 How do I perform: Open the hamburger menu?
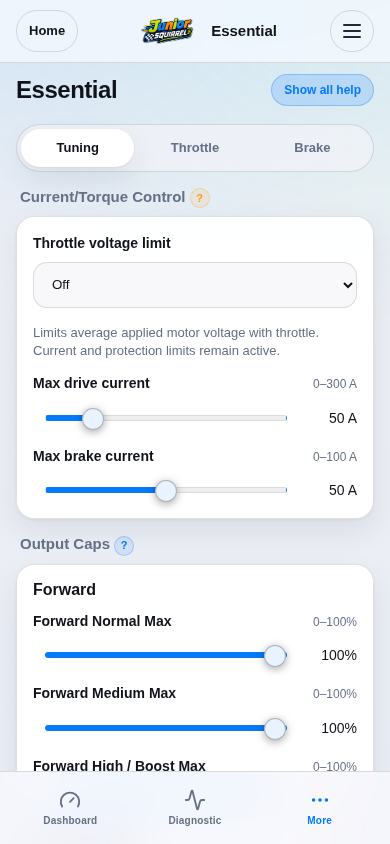pyautogui.click(x=352, y=31)
